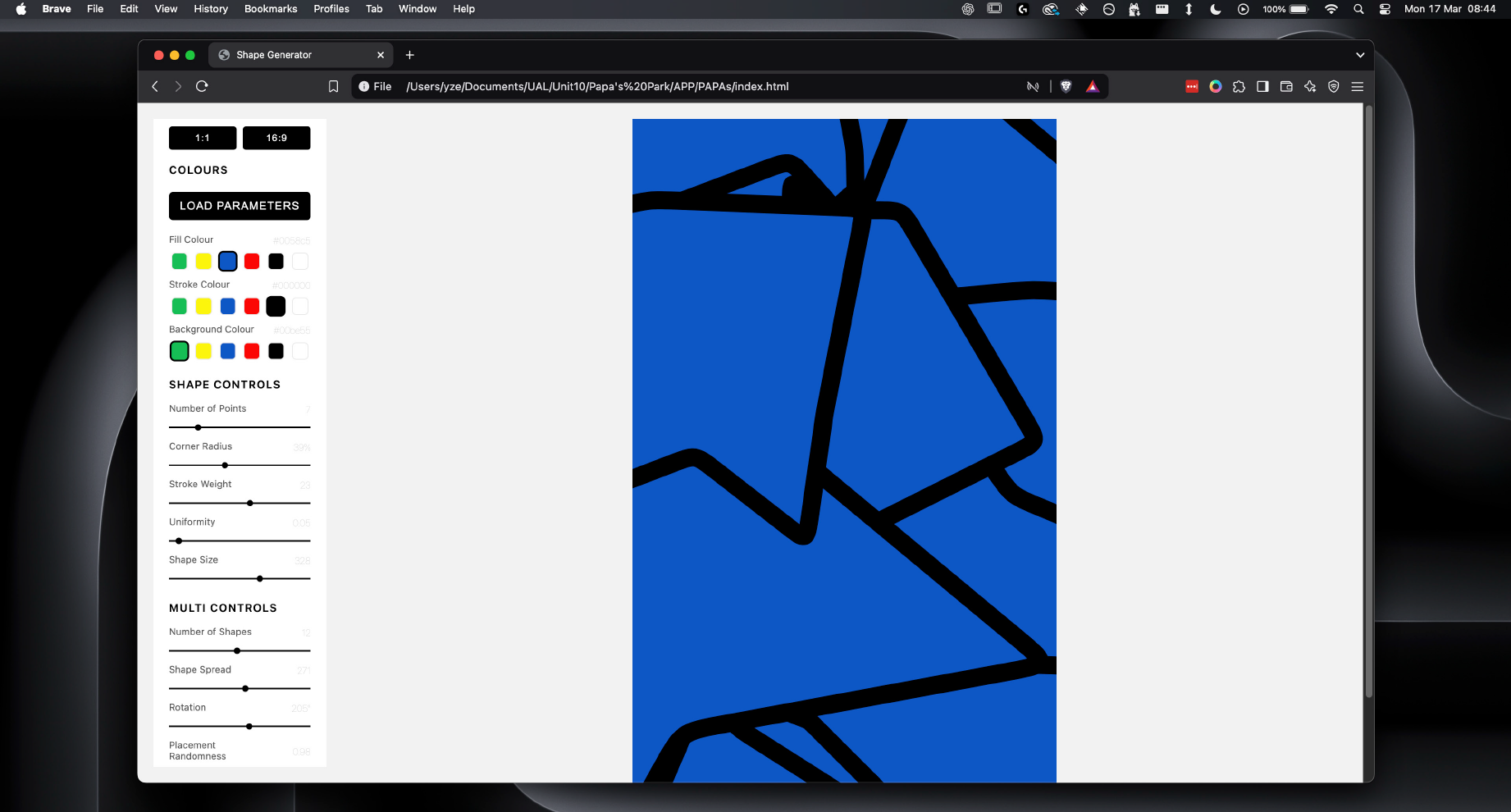Open the History menu
Viewport: 1511px width, 812px height.
[x=211, y=9]
